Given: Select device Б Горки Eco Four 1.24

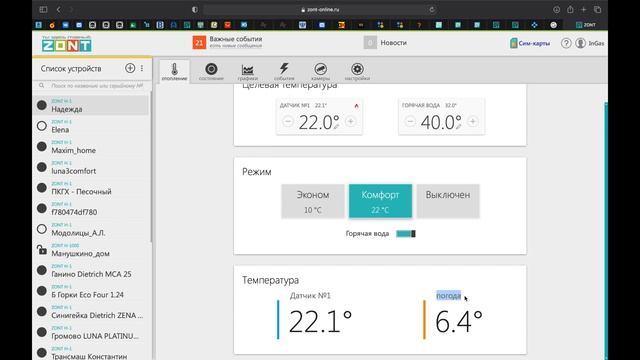Looking at the screenshot, I should pyautogui.click(x=91, y=291).
